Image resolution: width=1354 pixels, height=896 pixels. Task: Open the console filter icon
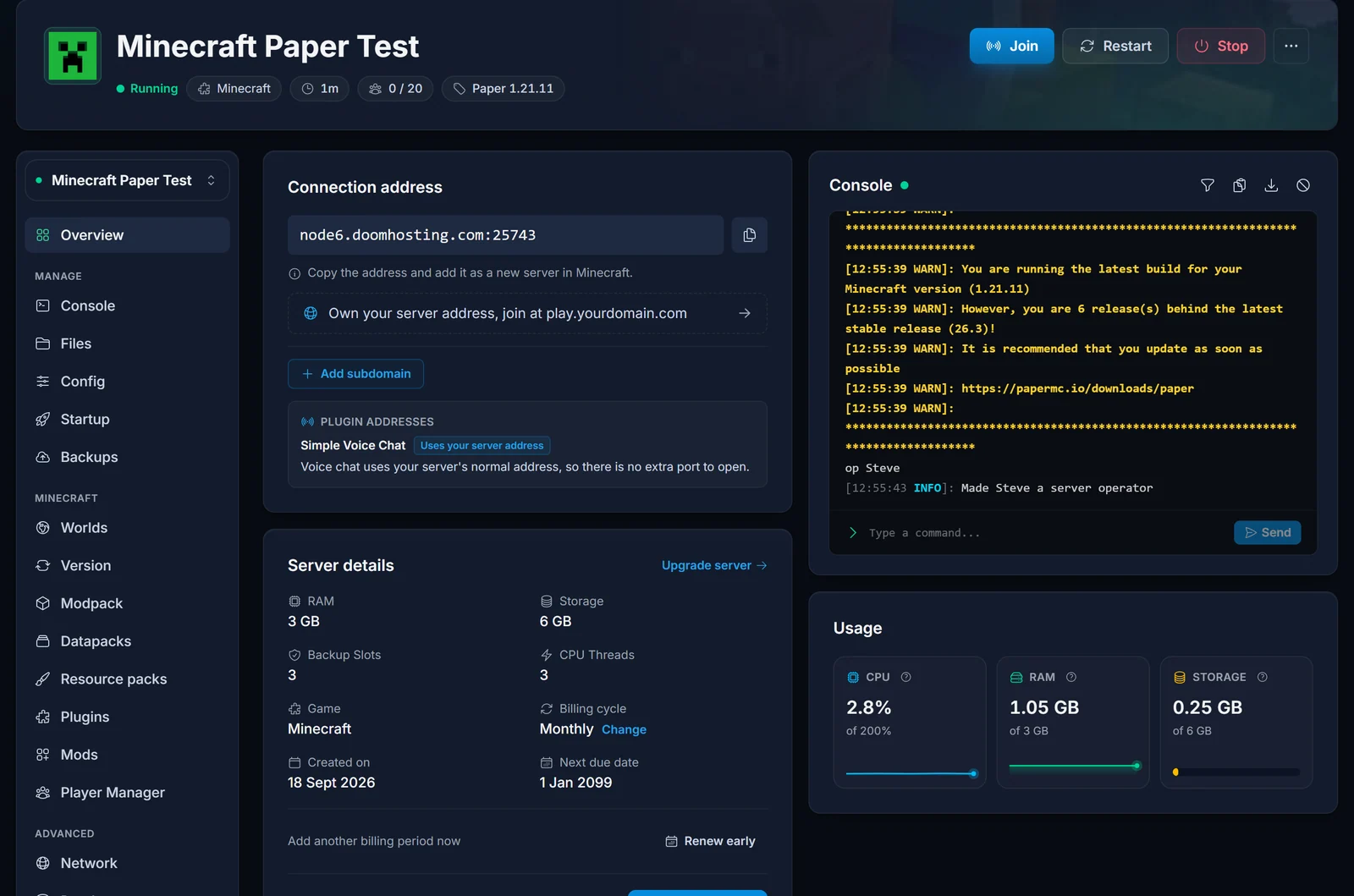[1208, 185]
